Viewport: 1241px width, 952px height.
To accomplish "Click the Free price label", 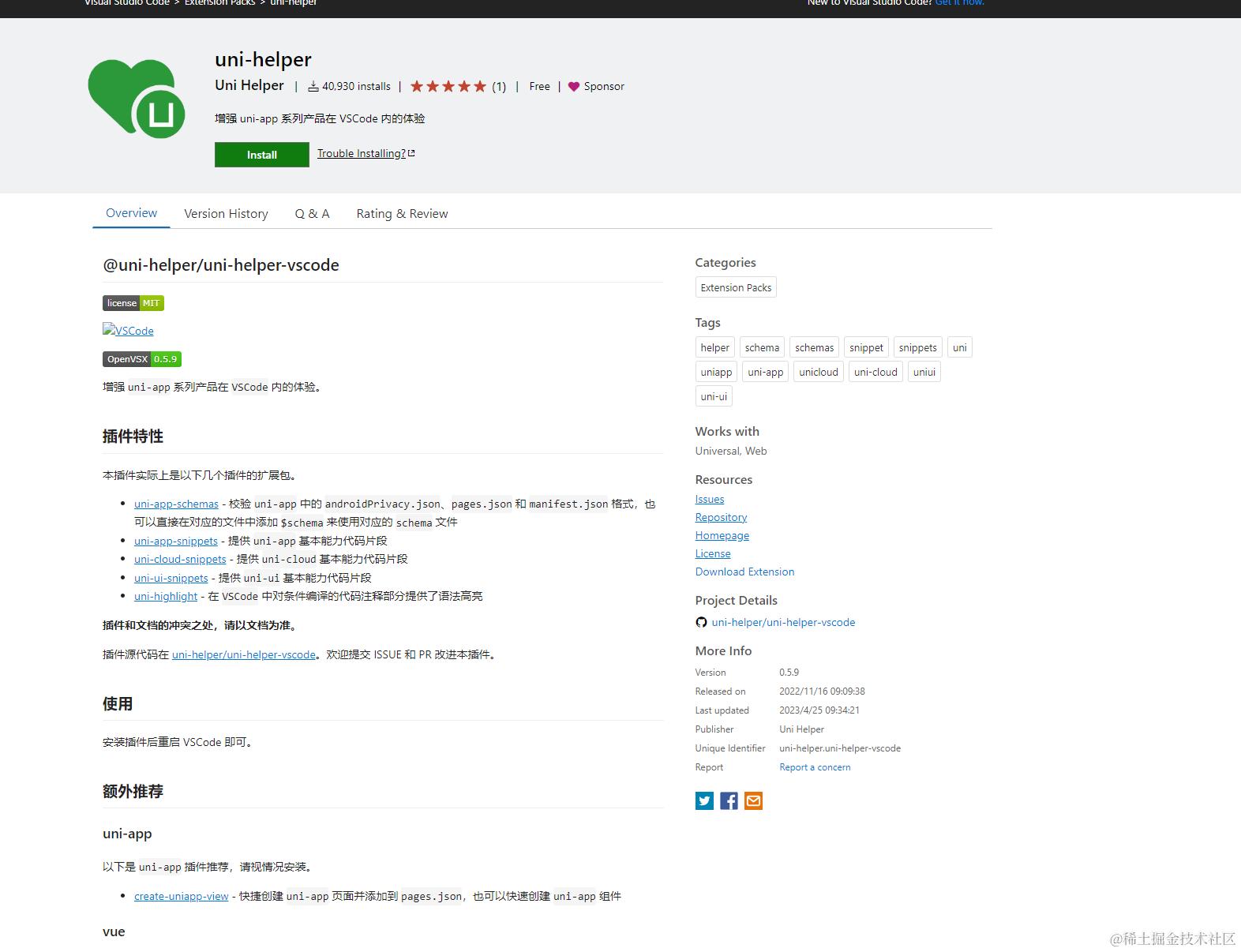I will click(540, 86).
